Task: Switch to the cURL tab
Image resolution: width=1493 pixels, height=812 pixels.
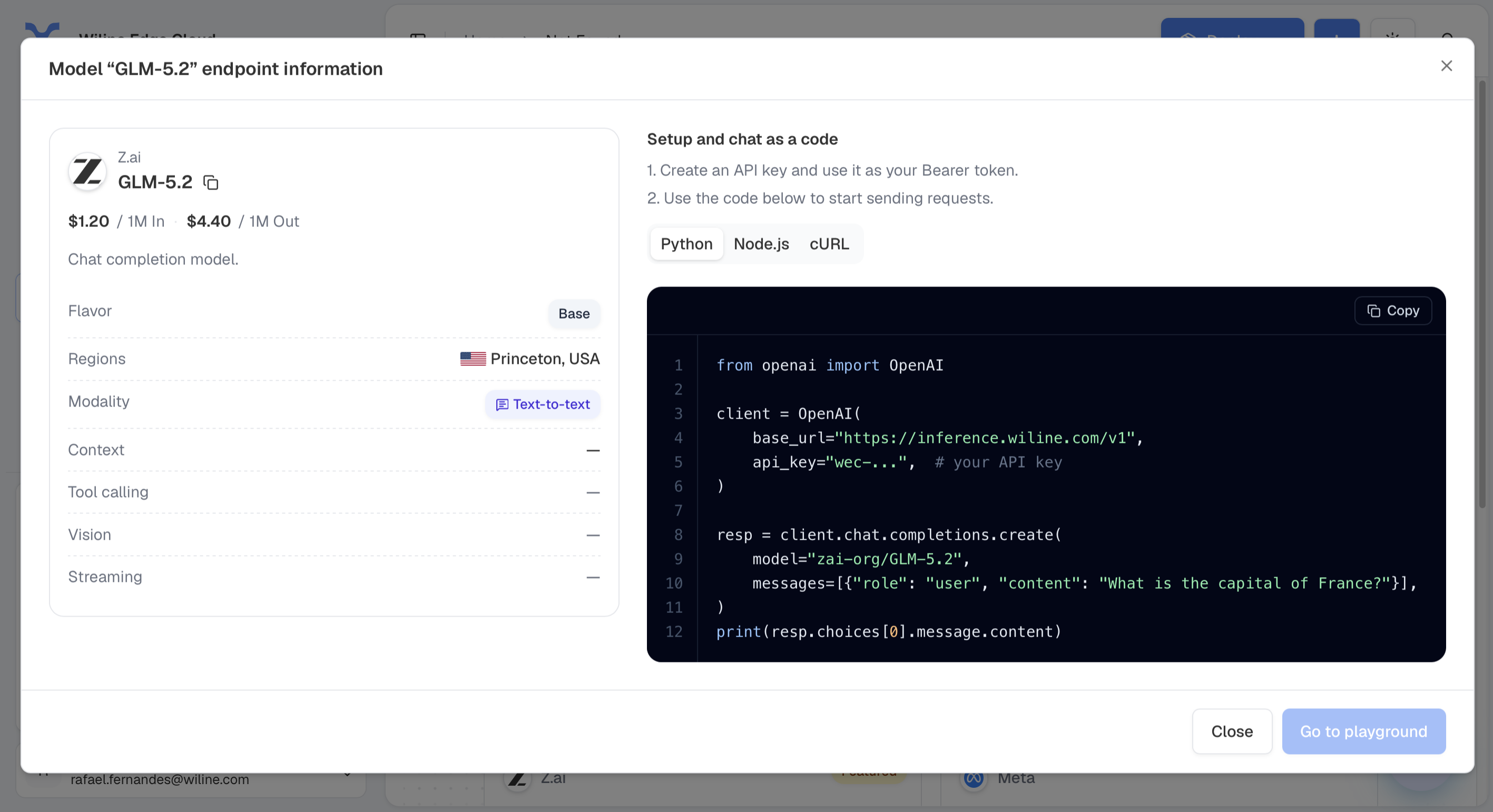Action: coord(829,244)
